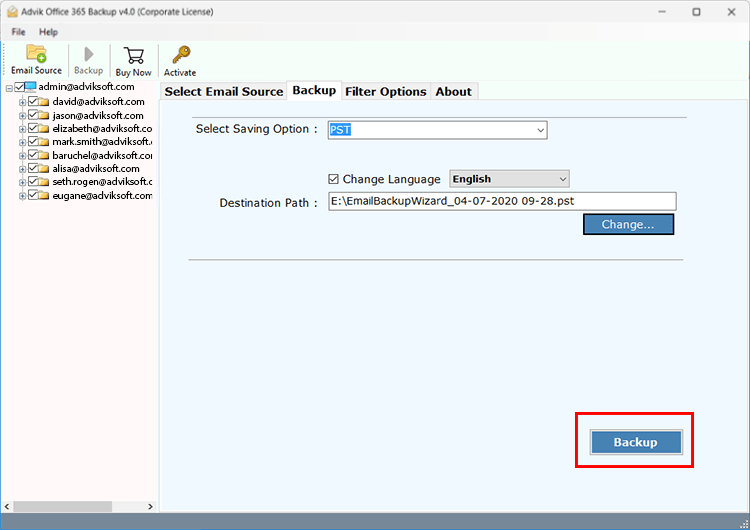Expand the jason@adviksoft.com node
The height and width of the screenshot is (530, 750).
[22, 116]
